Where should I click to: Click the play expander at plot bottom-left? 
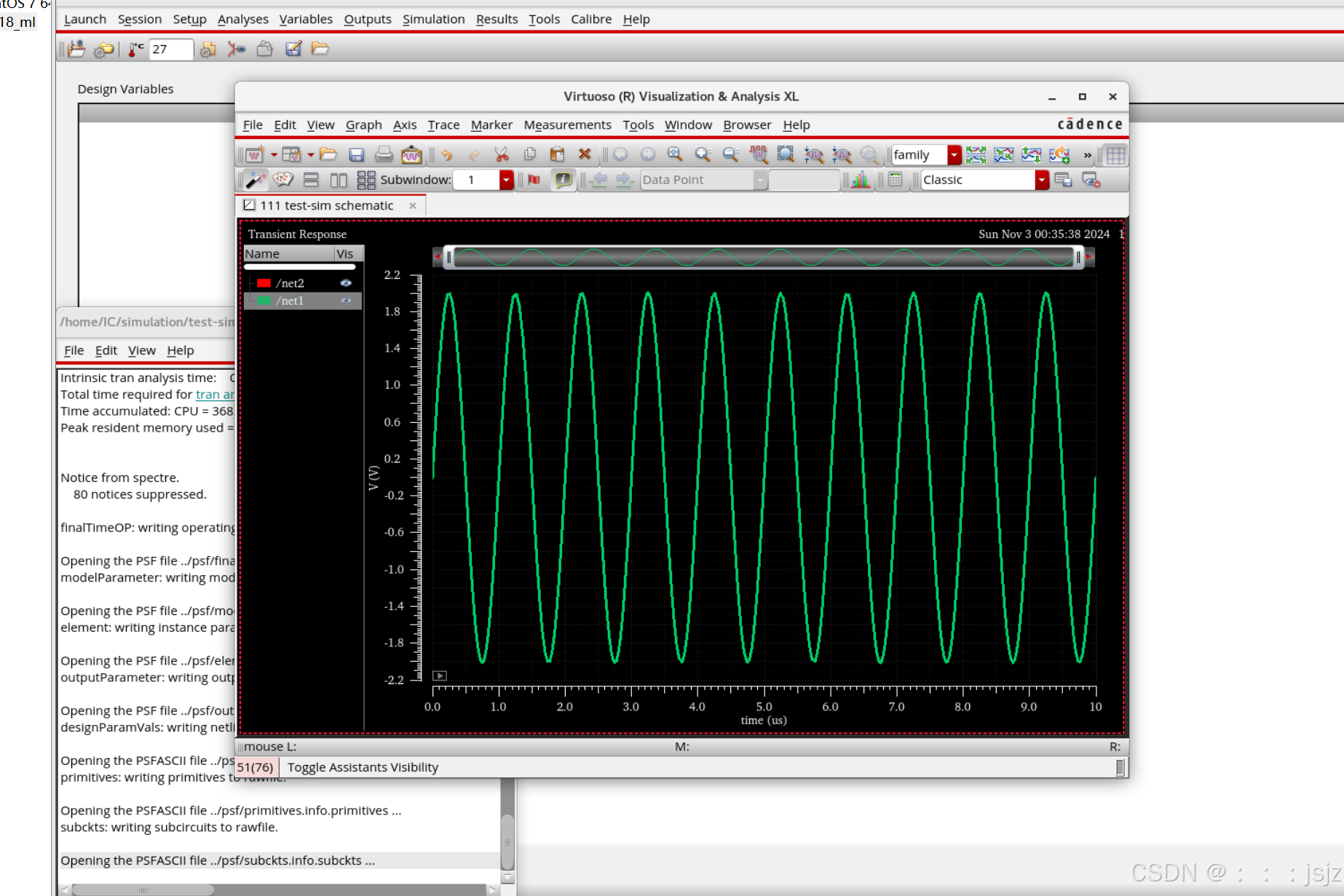pos(440,675)
